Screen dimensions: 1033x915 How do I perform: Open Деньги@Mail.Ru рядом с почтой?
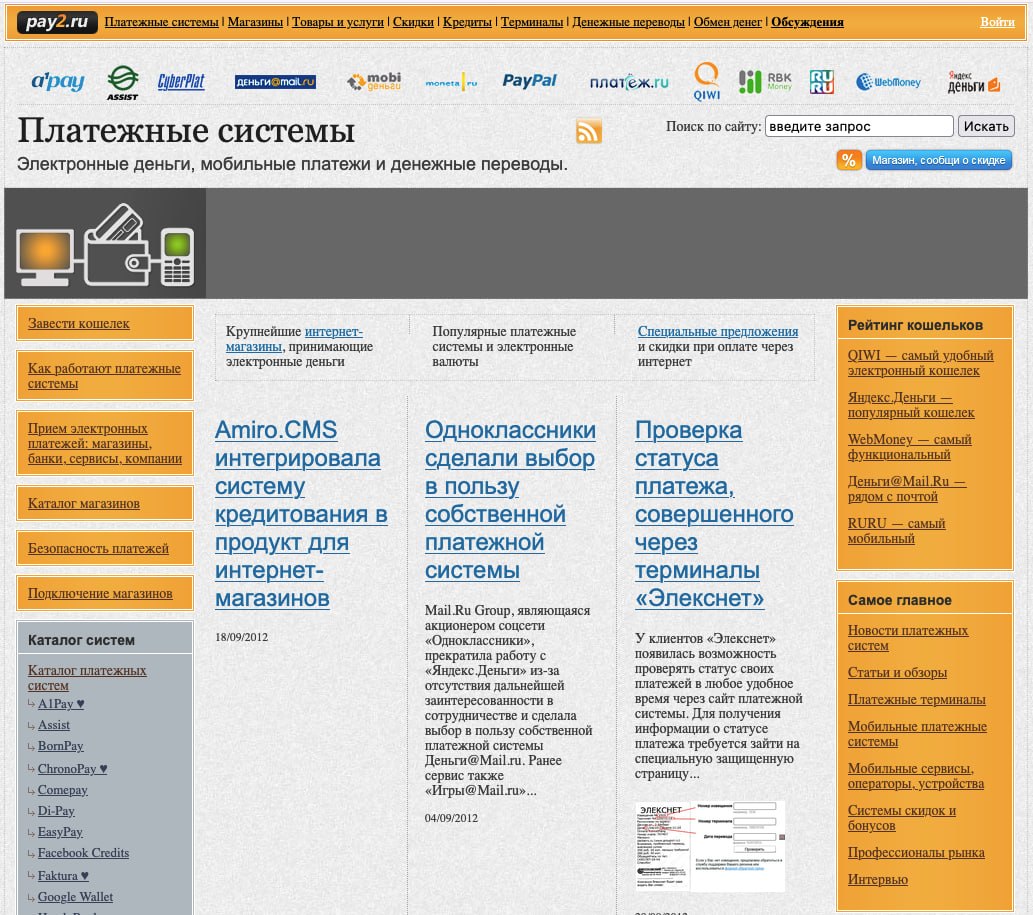click(x=907, y=489)
